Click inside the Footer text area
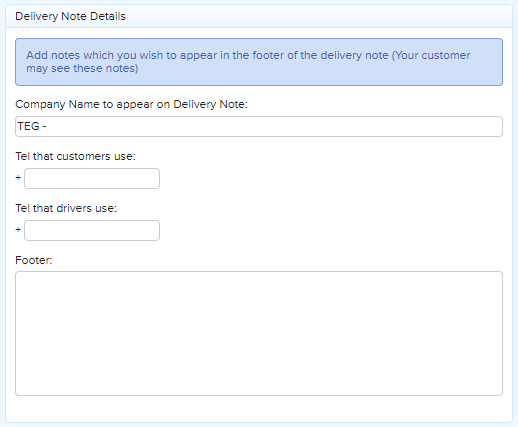518x427 pixels. coord(259,333)
